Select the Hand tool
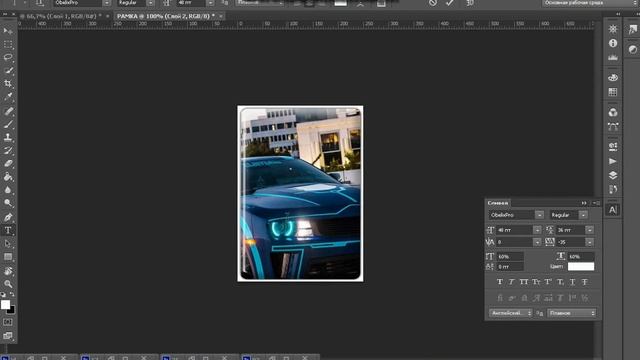 8,271
